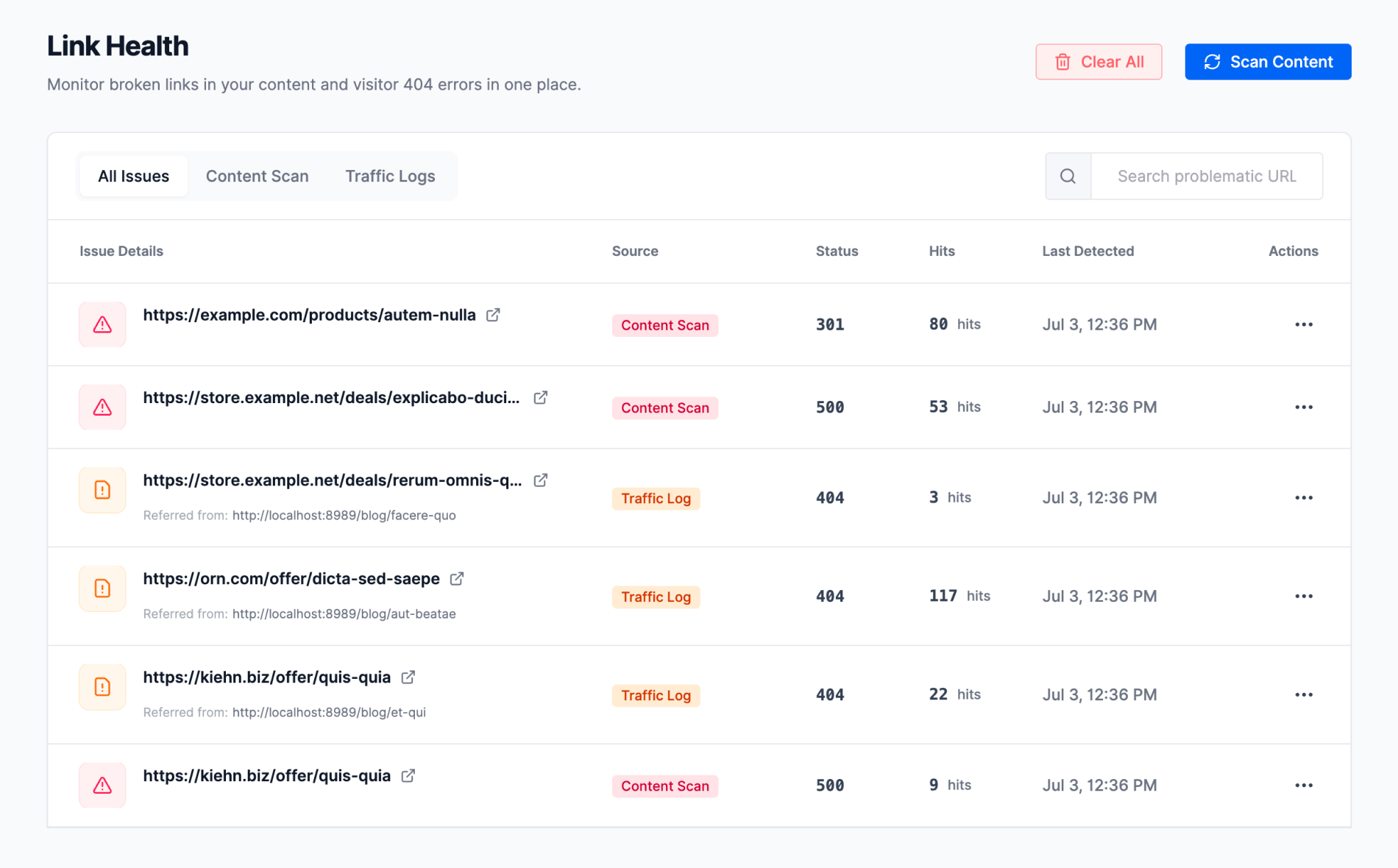The image size is (1398, 868).
Task: Click Traffic Log badge in kiehn.biz row
Action: [656, 696]
